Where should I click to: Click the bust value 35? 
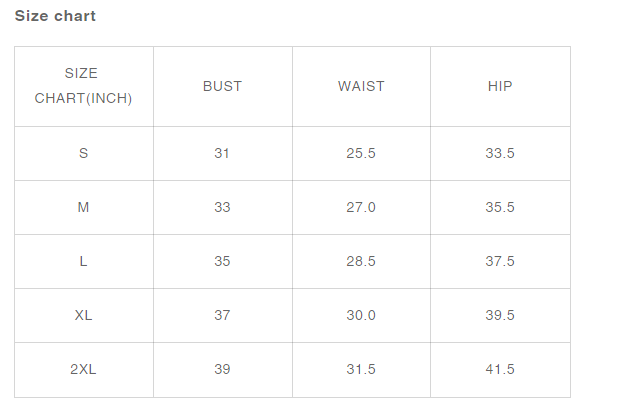pyautogui.click(x=222, y=261)
